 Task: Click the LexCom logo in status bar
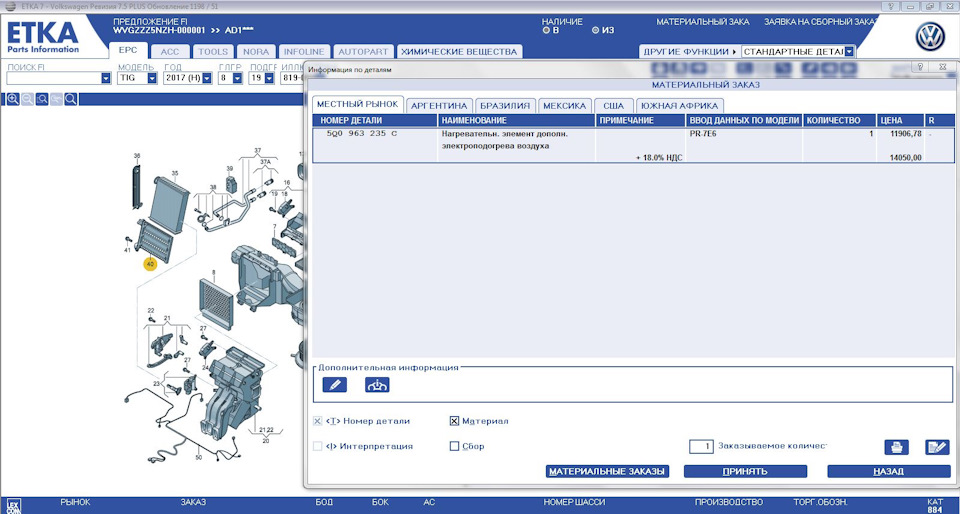point(13,506)
